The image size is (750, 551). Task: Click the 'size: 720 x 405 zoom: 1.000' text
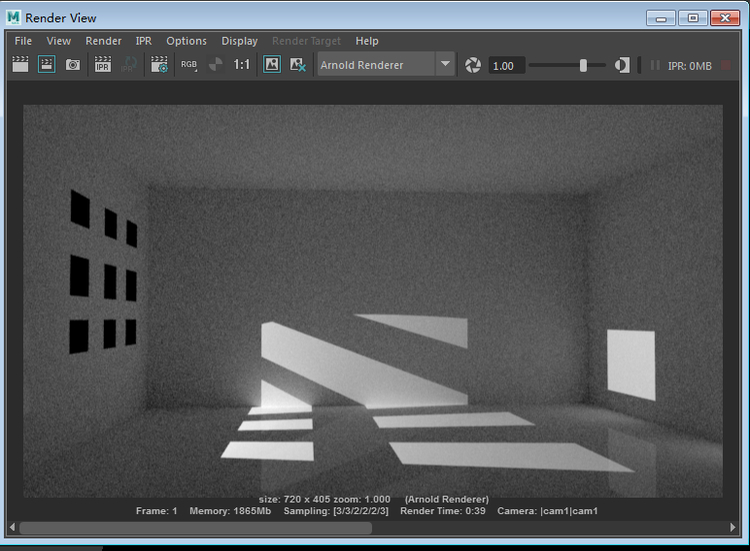pos(325,499)
